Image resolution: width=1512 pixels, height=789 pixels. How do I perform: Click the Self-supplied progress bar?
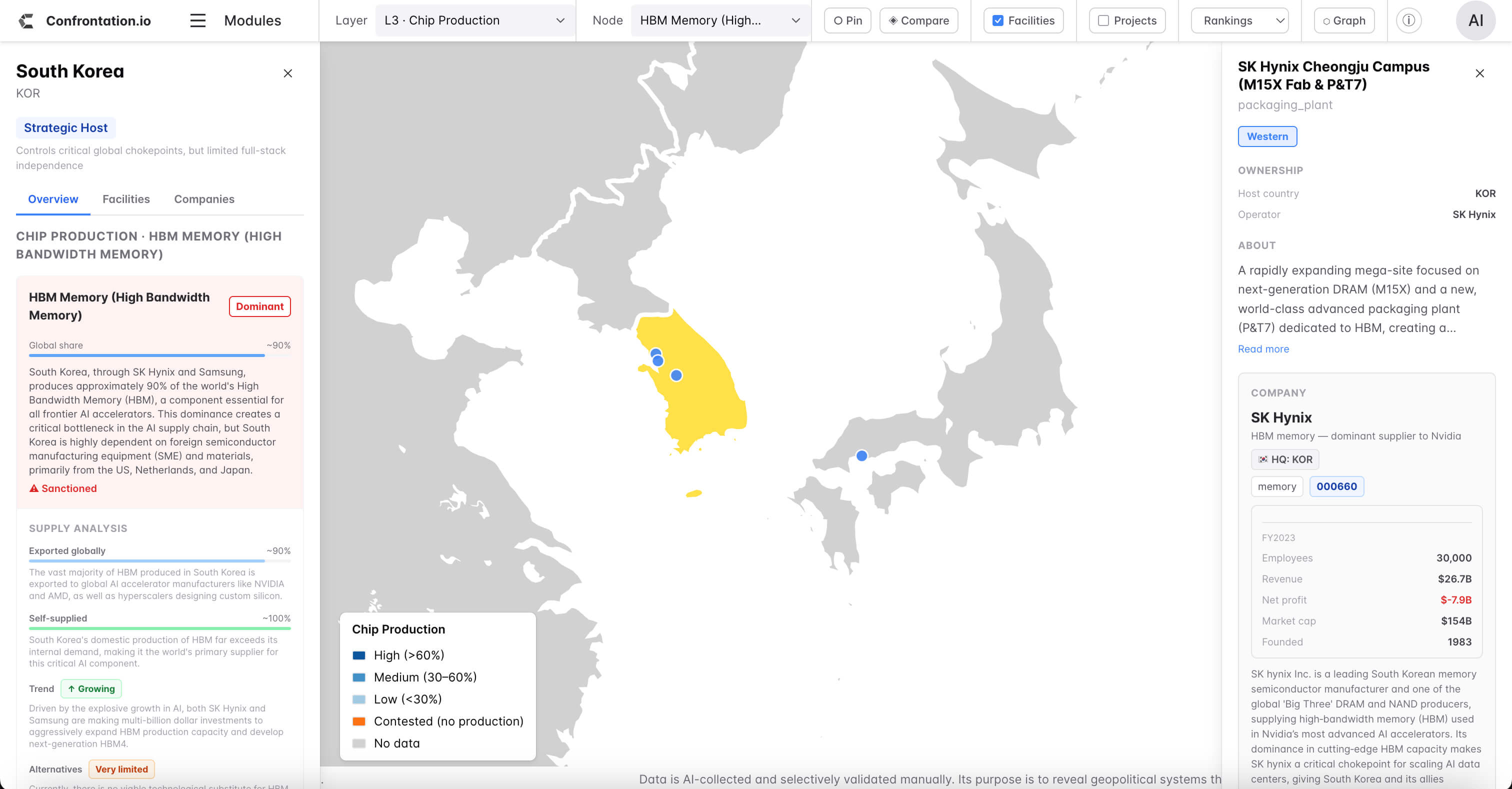[x=159, y=628]
